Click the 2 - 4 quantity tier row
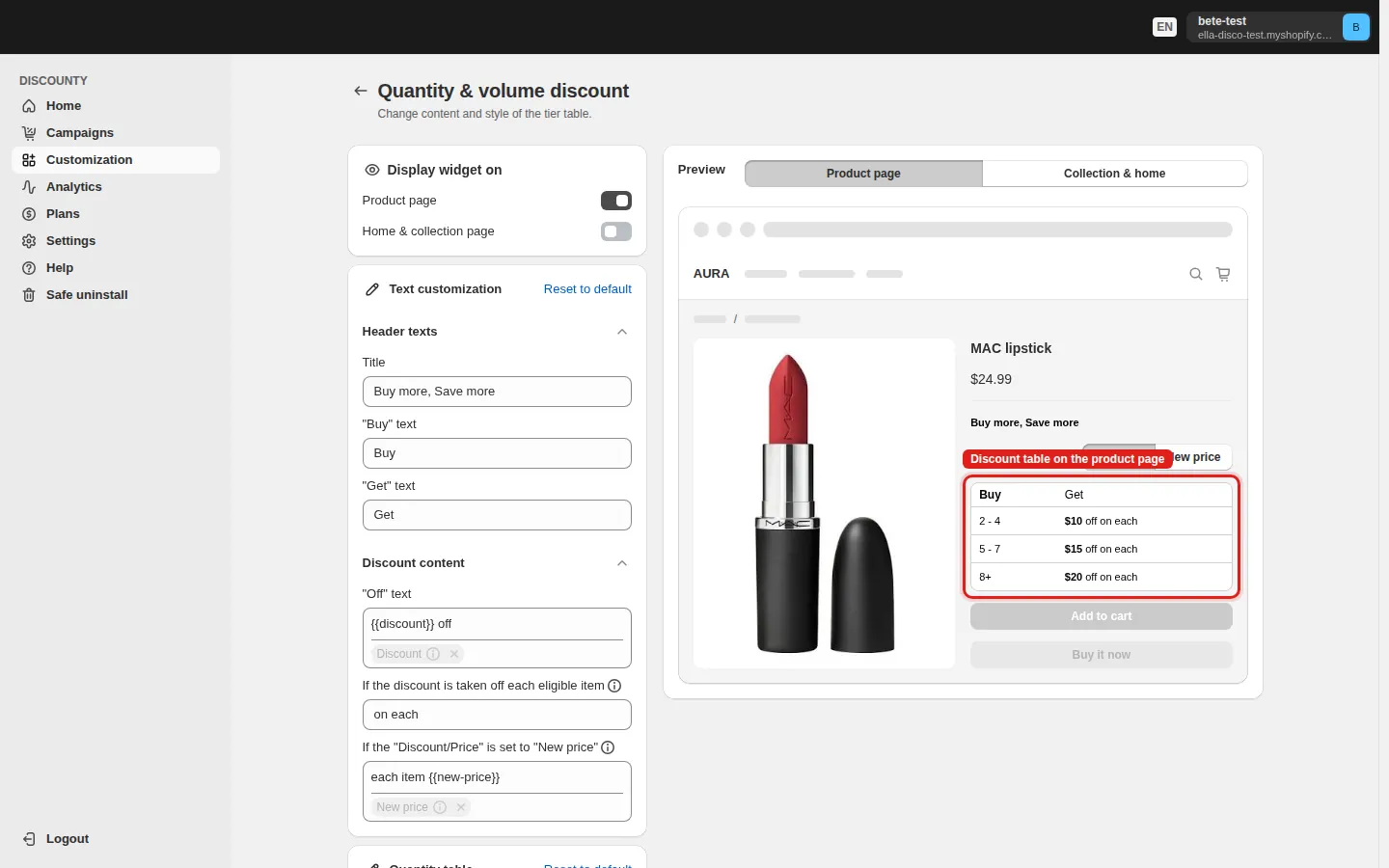This screenshot has width=1389, height=868. click(1102, 521)
